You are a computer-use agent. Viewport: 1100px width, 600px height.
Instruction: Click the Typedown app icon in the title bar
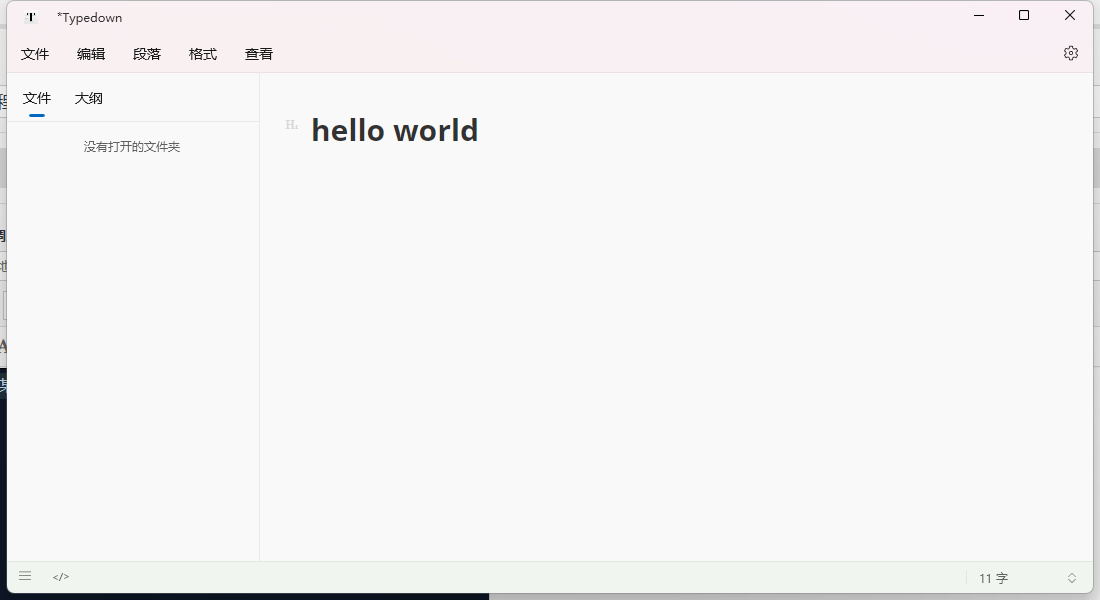pyautogui.click(x=30, y=16)
